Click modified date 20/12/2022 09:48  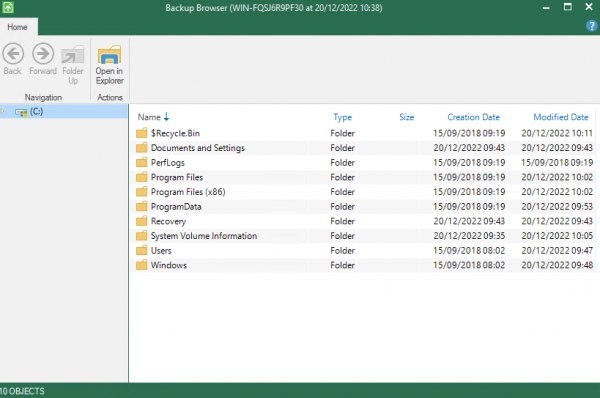click(557, 265)
